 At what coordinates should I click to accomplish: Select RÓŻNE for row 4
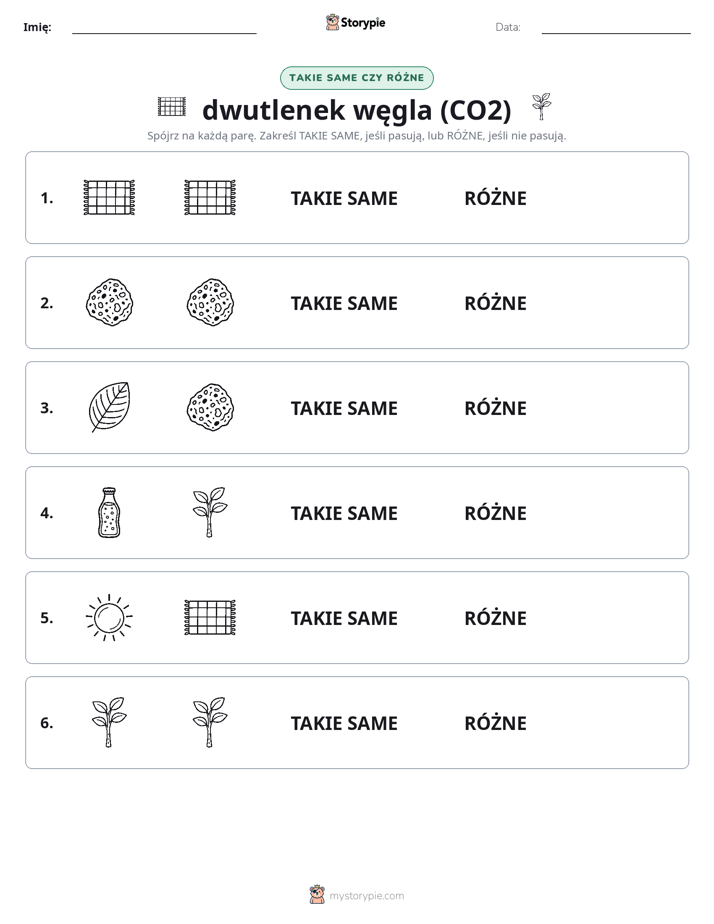(495, 513)
